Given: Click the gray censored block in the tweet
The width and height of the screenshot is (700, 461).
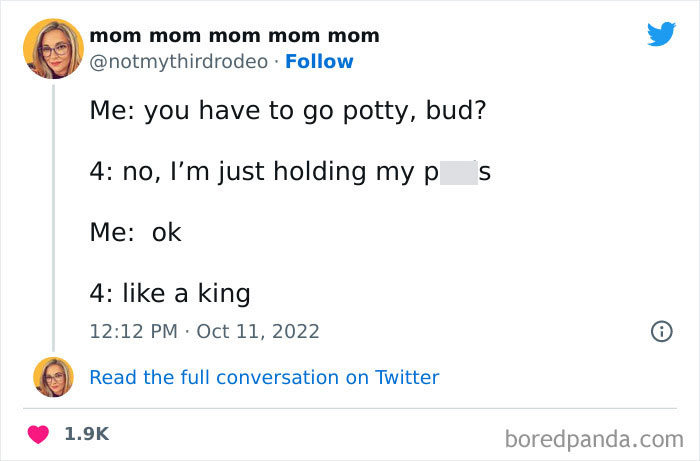Looking at the screenshot, I should [458, 171].
